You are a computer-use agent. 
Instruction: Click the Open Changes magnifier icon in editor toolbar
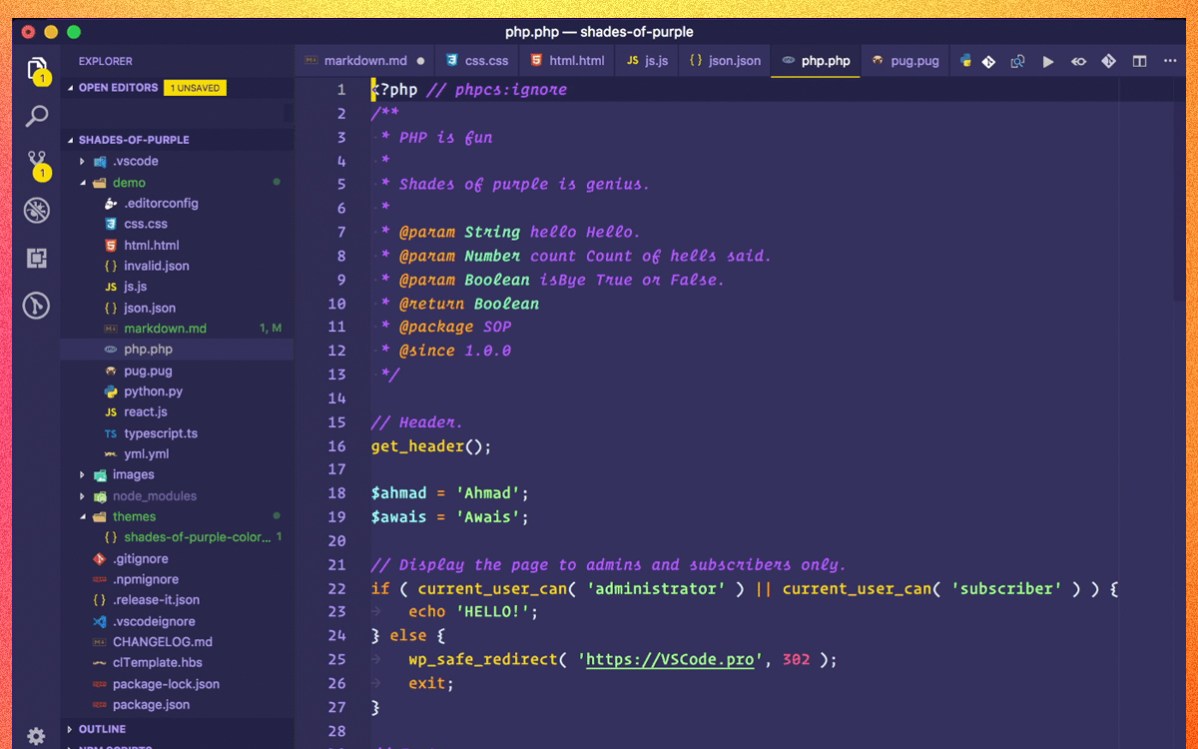[x=1018, y=61]
